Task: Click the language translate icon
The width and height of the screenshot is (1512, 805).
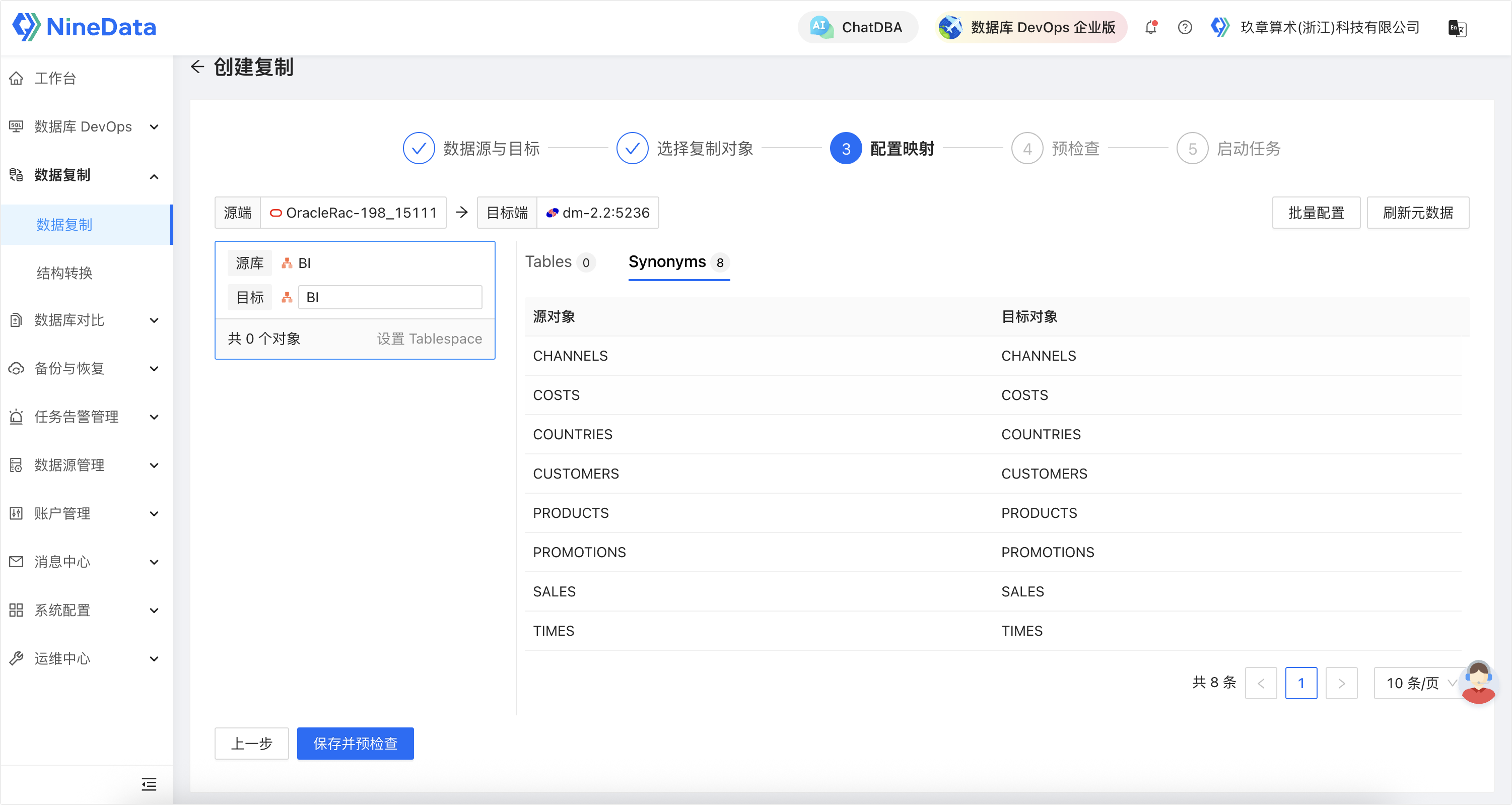Action: [x=1457, y=28]
